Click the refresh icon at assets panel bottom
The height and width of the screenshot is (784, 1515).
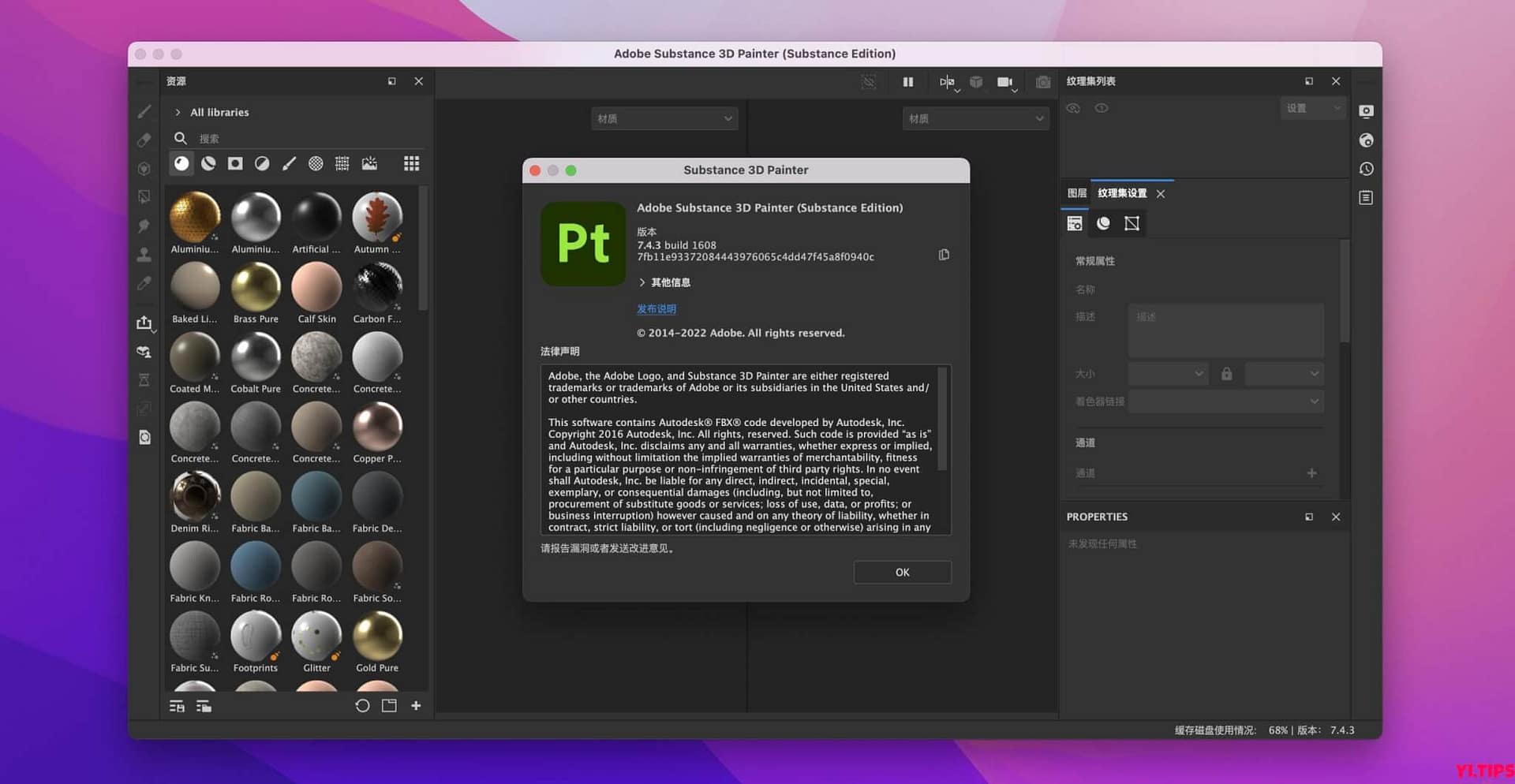[x=362, y=706]
